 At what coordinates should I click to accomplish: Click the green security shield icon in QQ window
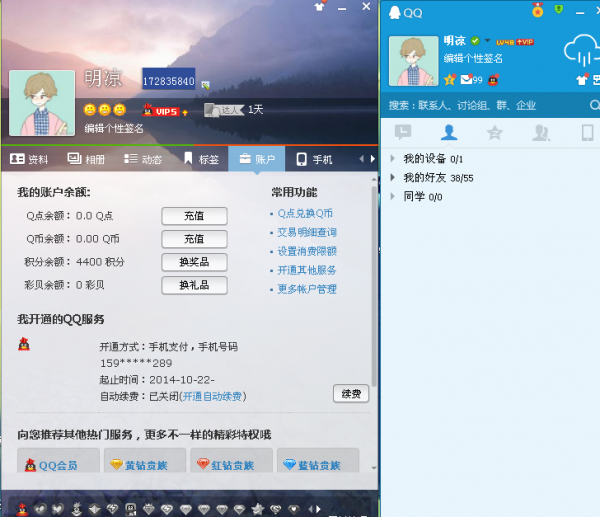tap(559, 9)
